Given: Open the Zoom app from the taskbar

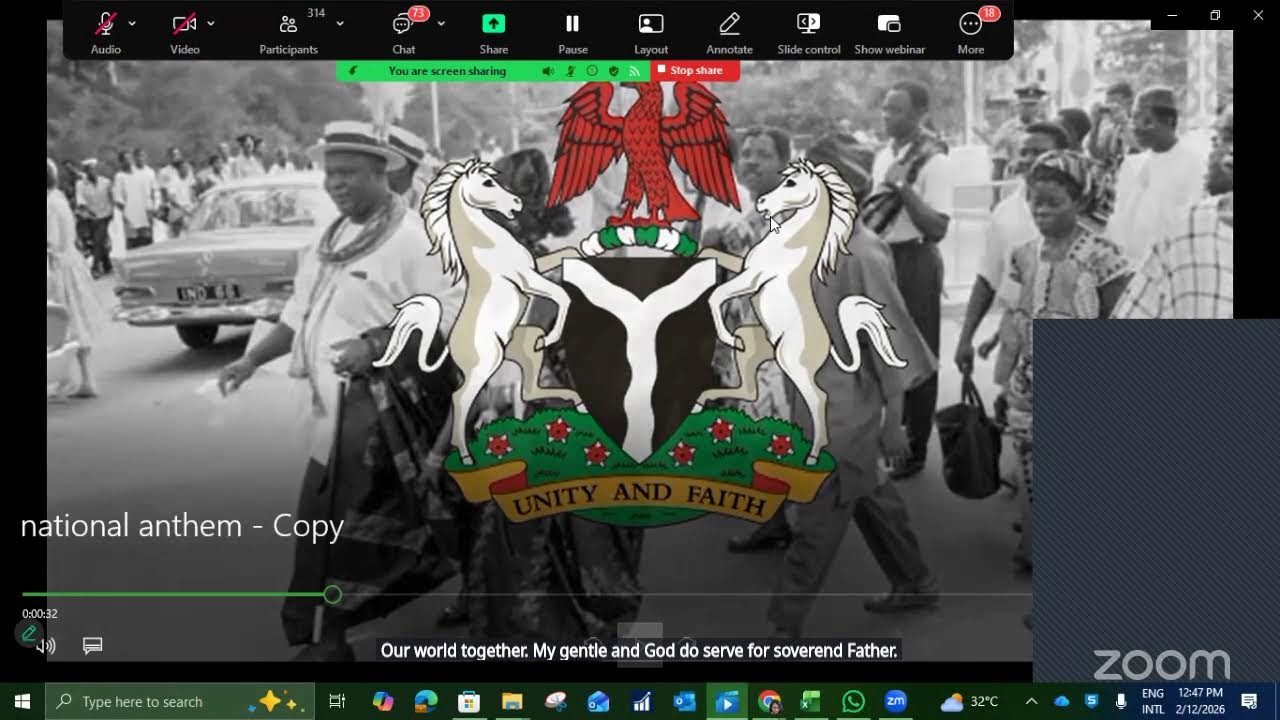Looking at the screenshot, I should [896, 702].
